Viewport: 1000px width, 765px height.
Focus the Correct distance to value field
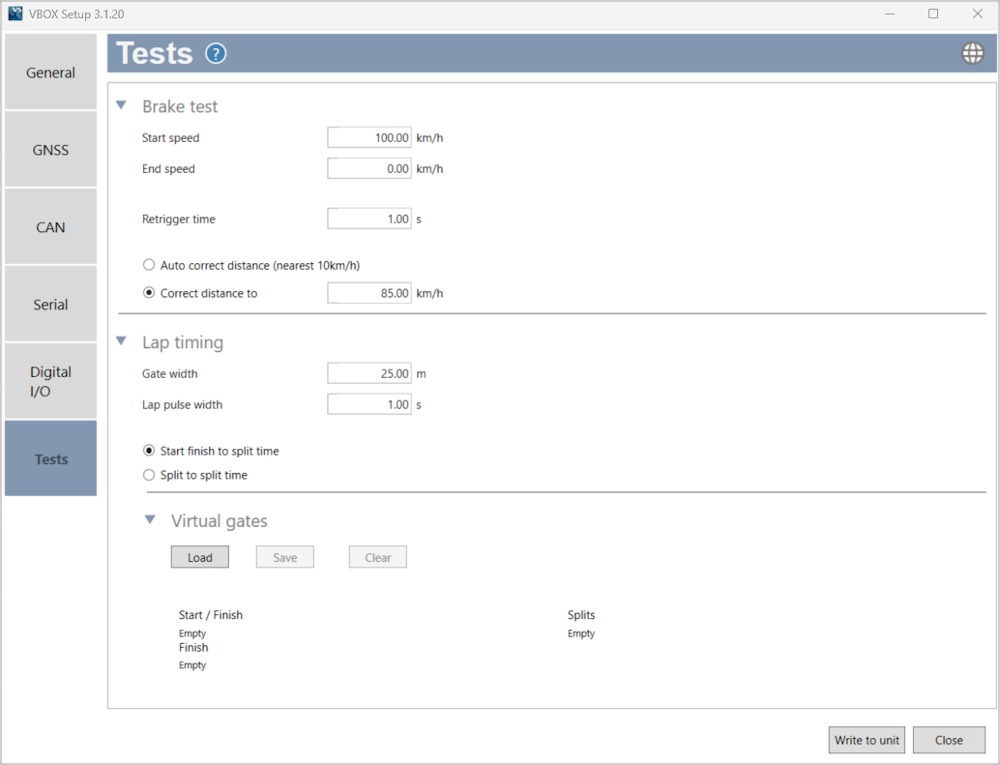(x=369, y=293)
